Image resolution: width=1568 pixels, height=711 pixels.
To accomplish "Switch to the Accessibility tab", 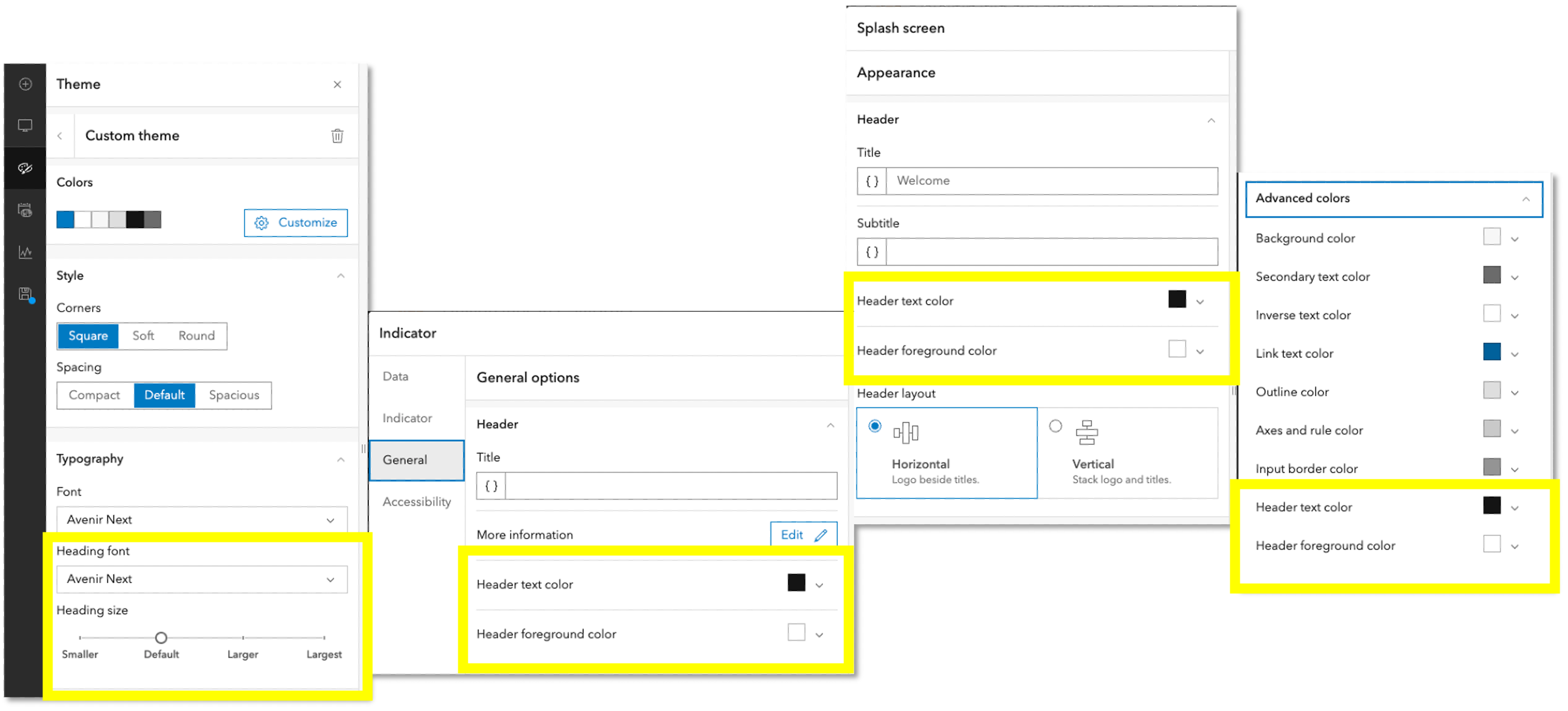I will click(x=417, y=502).
